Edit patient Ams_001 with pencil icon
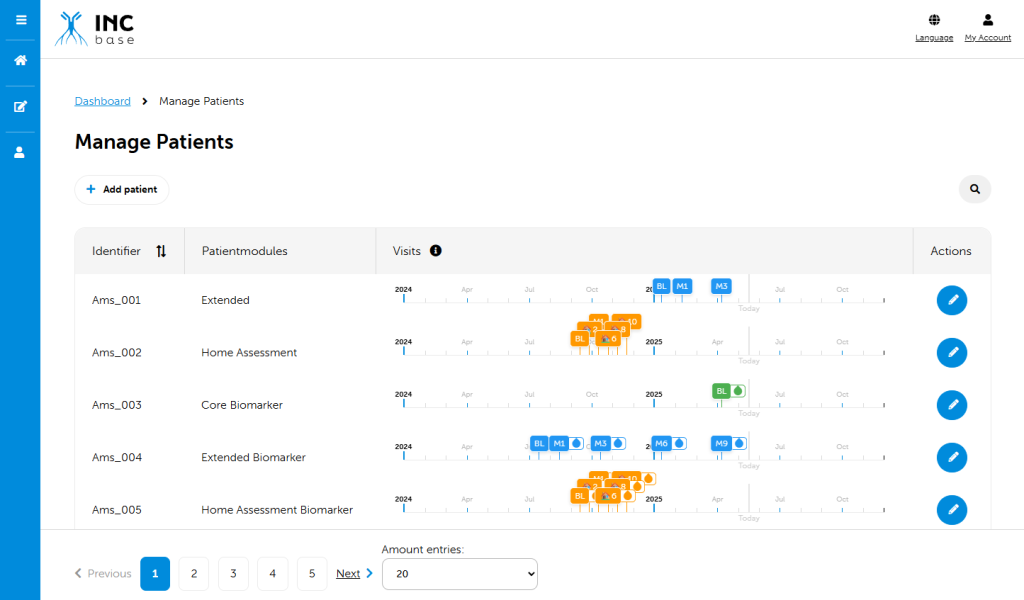1024x600 pixels. point(951,300)
